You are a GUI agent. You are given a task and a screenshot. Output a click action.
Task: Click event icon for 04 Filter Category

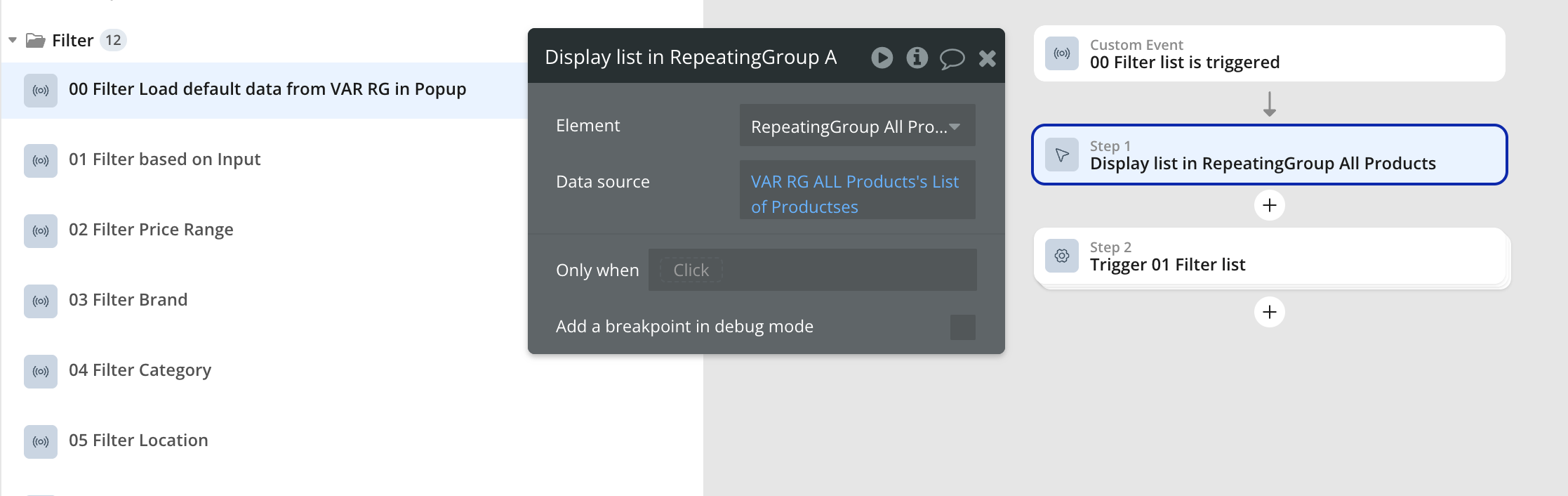(x=41, y=372)
